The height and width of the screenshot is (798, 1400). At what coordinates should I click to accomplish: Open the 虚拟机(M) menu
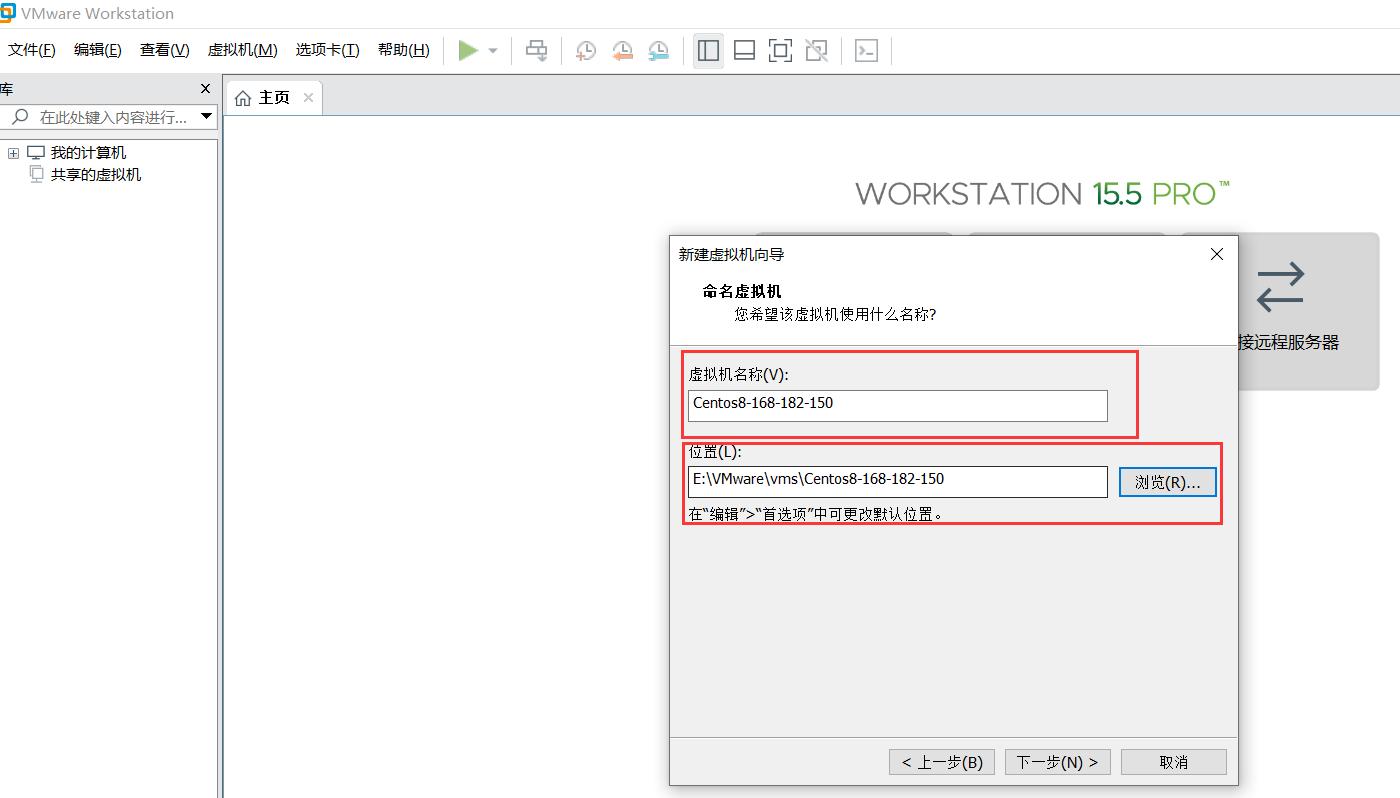pyautogui.click(x=242, y=50)
